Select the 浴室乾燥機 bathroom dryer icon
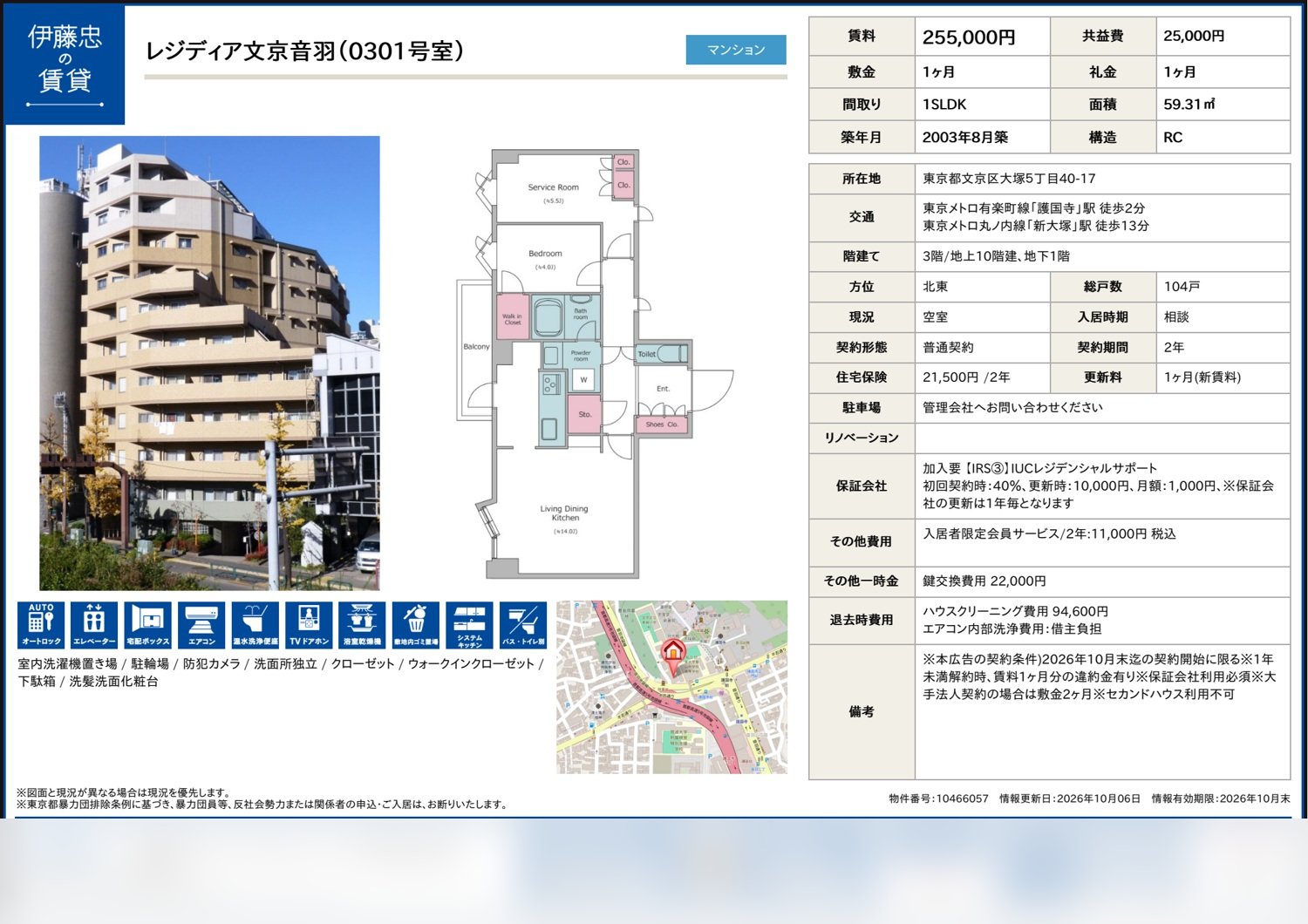1308x924 pixels. [362, 625]
